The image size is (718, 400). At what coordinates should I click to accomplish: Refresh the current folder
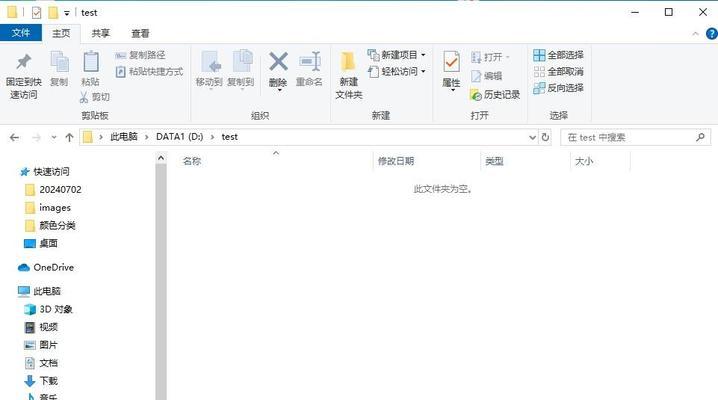[545, 137]
